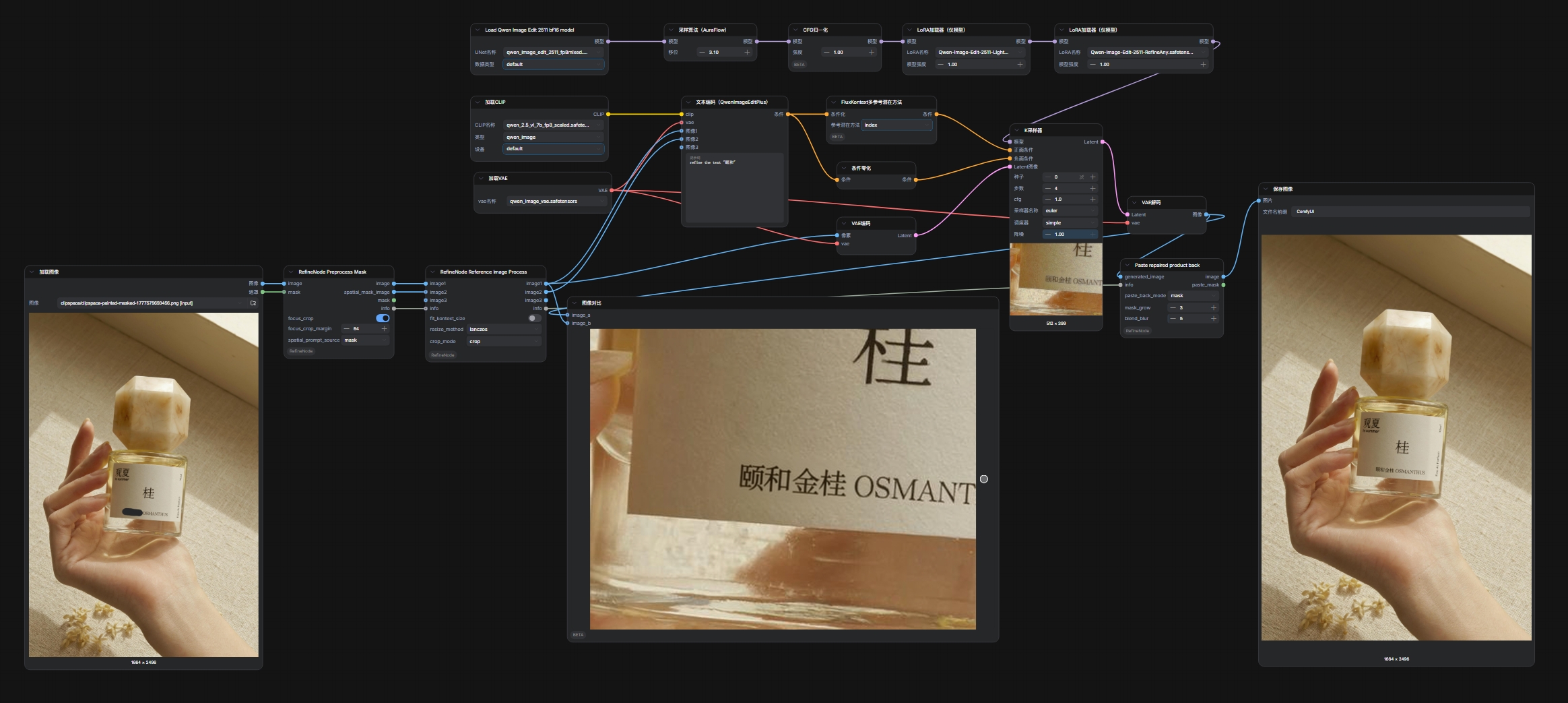Viewport: 1568px width, 703px height.
Task: Decrease 降噪 value with the minus icon
Action: tap(1047, 235)
